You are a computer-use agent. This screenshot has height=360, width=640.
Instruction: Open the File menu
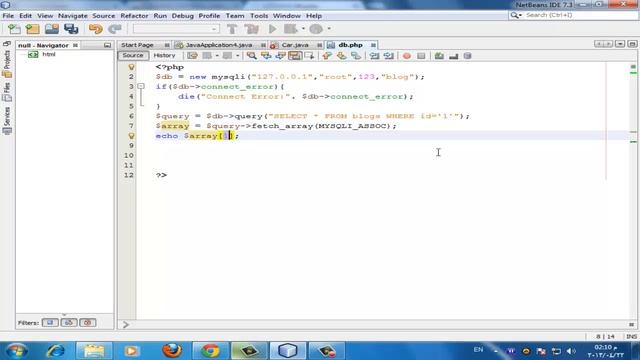coord(8,16)
